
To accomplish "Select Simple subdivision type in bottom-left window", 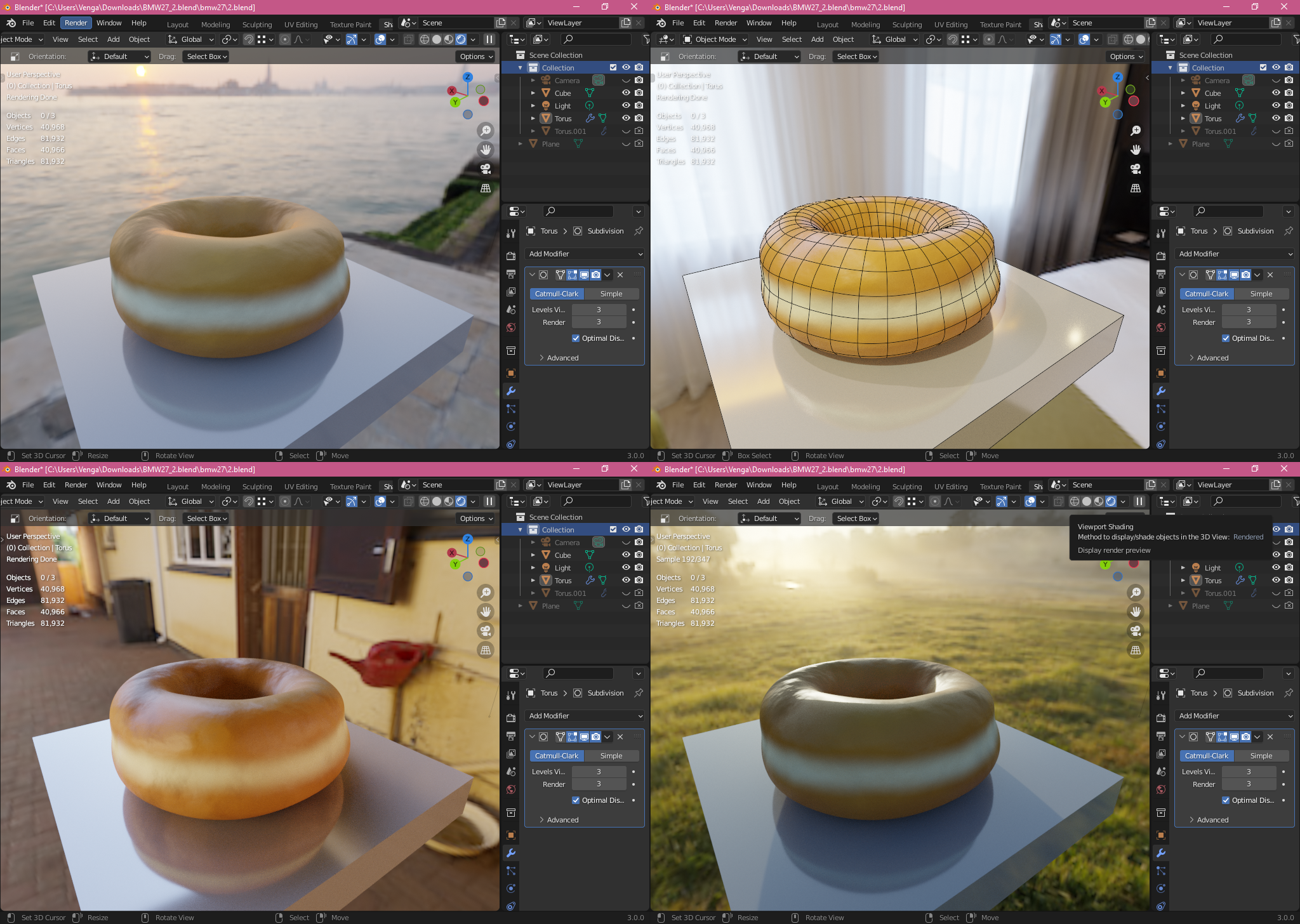I will pyautogui.click(x=611, y=756).
